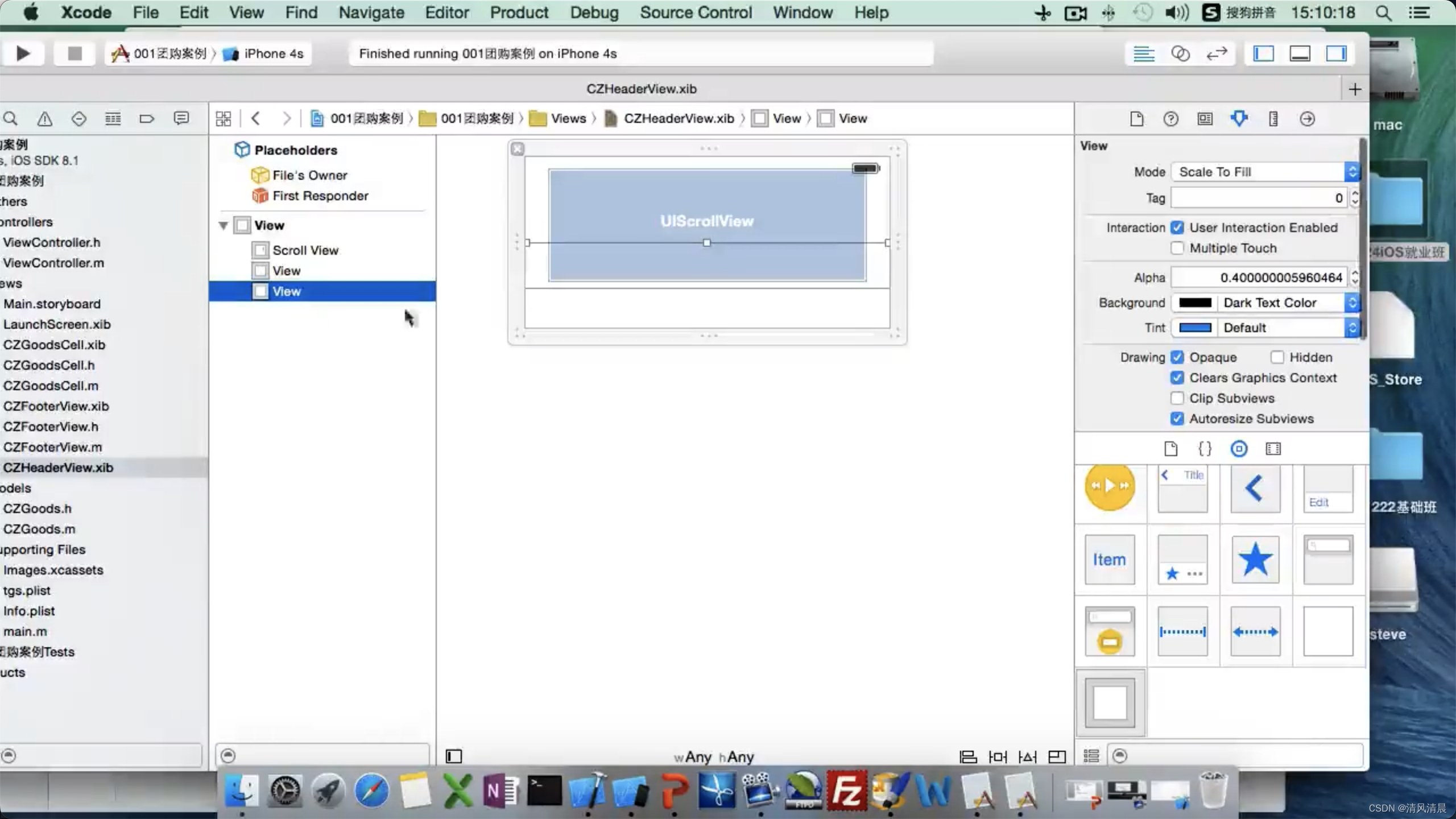
Task: Click the Connections inspector icon
Action: coord(1307,118)
